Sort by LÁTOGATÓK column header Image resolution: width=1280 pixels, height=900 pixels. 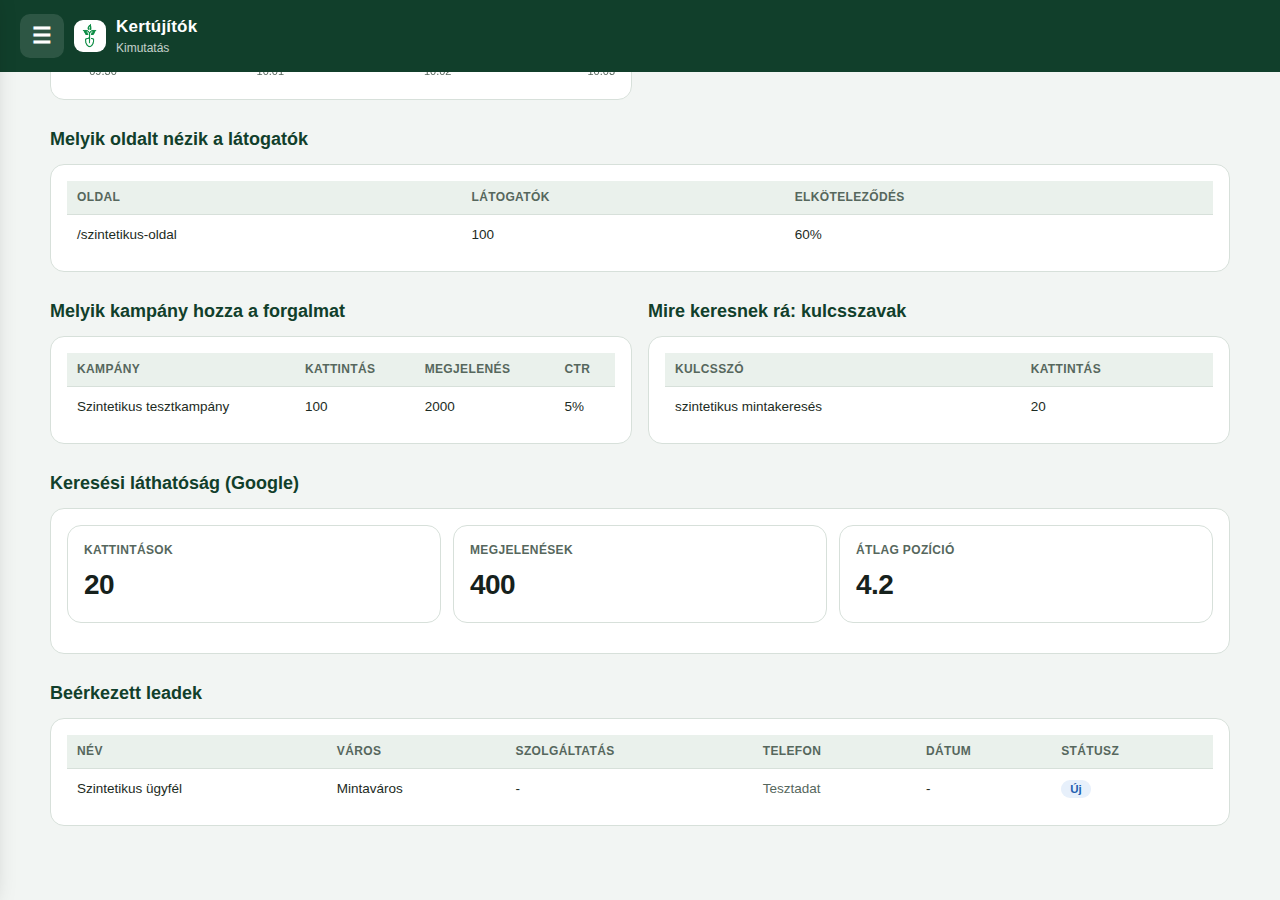[510, 197]
